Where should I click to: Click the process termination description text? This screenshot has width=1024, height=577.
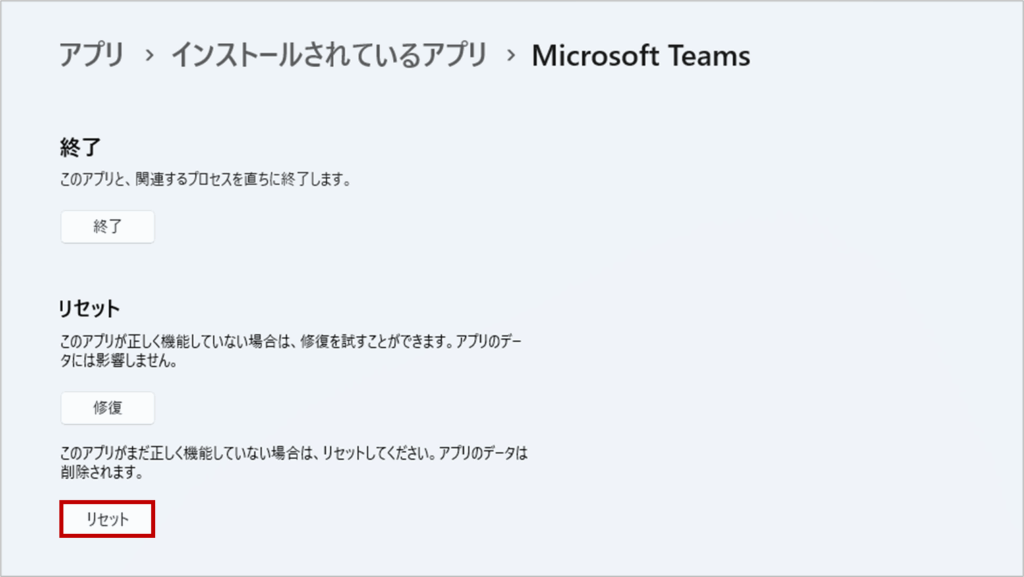206,179
